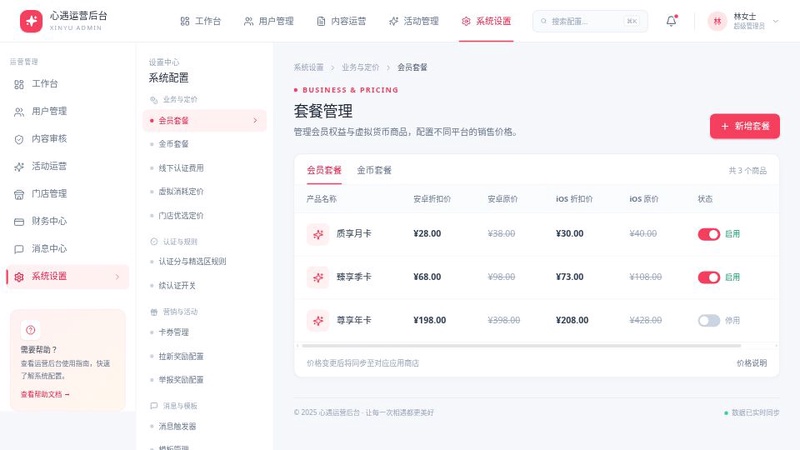Viewport: 800px width, 450px height.
Task: Disable the 臻享季卡 status toggle
Action: [x=709, y=277]
